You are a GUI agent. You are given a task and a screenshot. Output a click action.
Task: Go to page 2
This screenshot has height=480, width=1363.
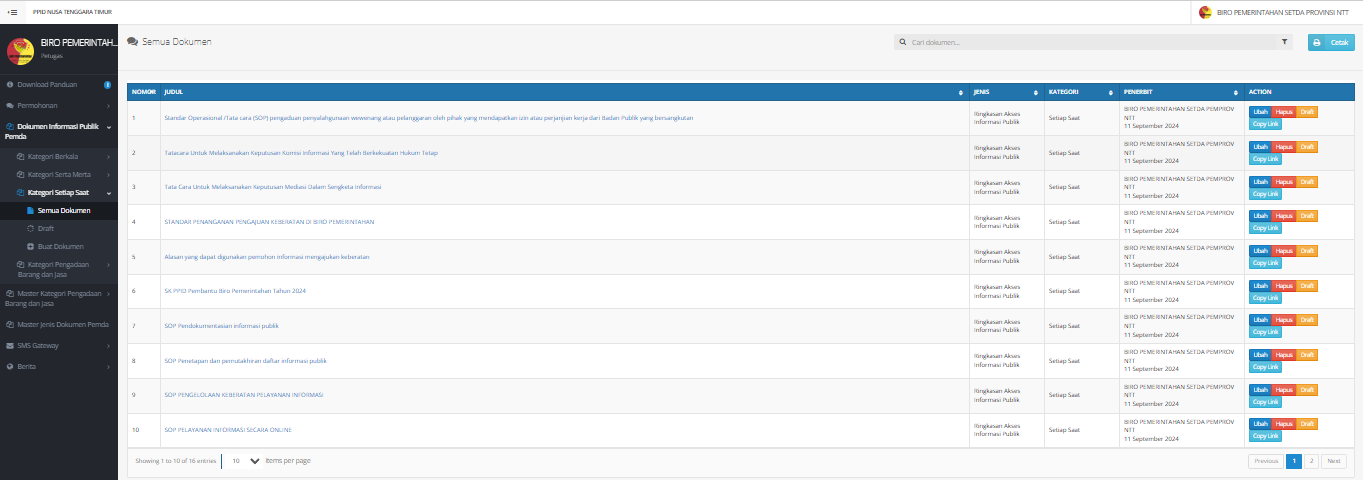point(1311,461)
